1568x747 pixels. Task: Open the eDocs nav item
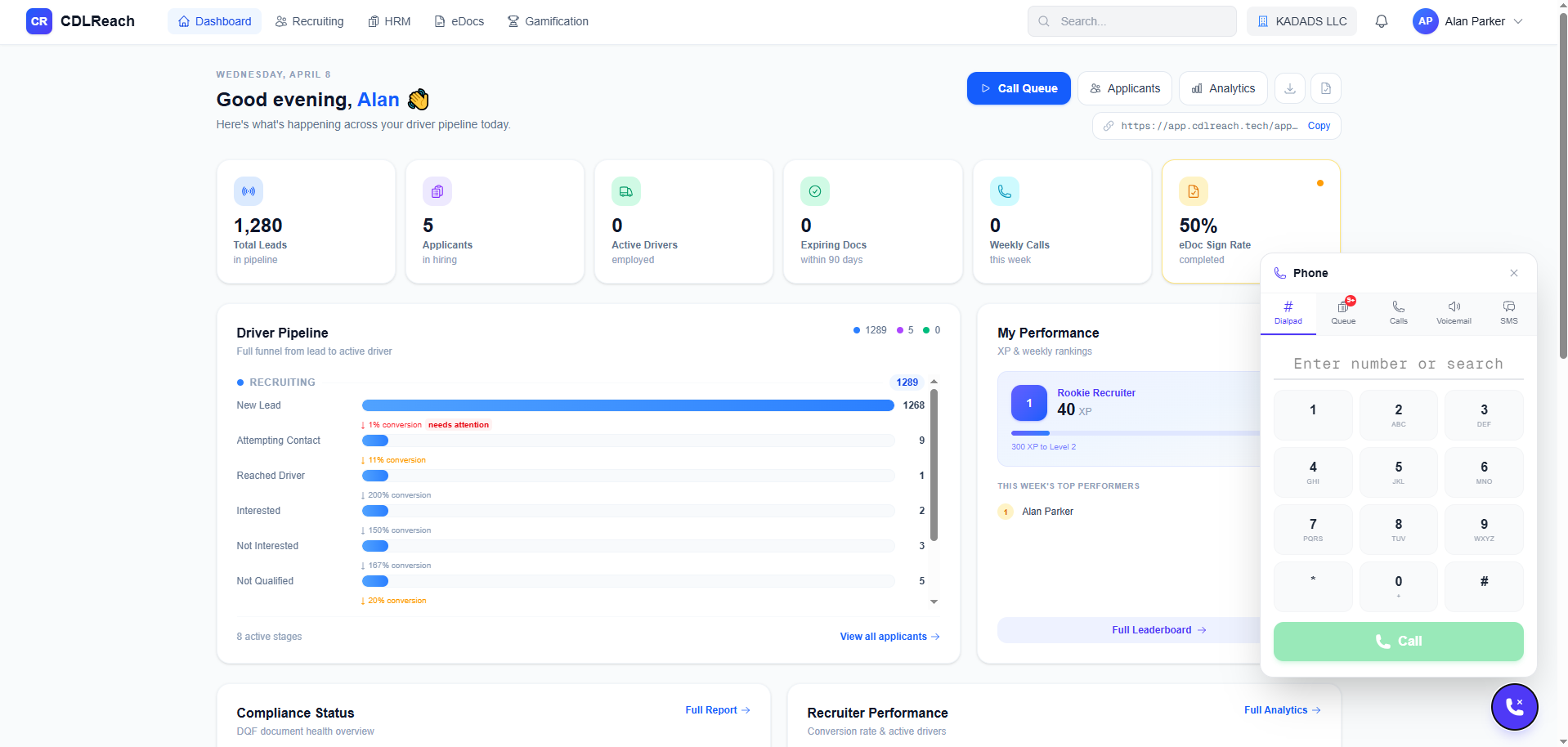point(459,21)
